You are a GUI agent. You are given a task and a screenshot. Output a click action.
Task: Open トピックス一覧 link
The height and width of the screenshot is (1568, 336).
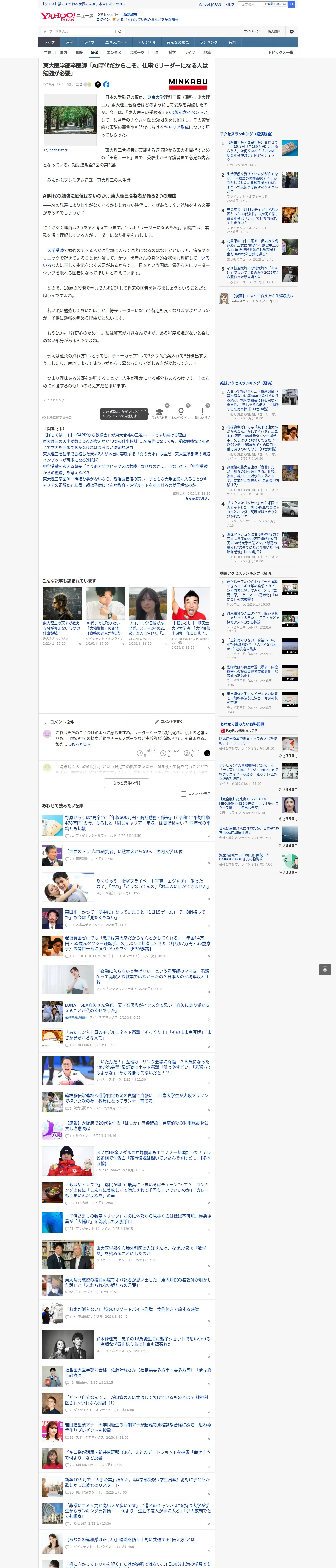coord(281,52)
